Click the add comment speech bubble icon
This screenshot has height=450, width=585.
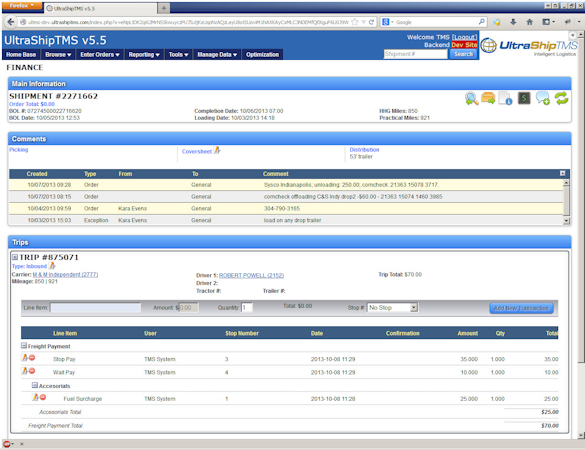click(542, 99)
